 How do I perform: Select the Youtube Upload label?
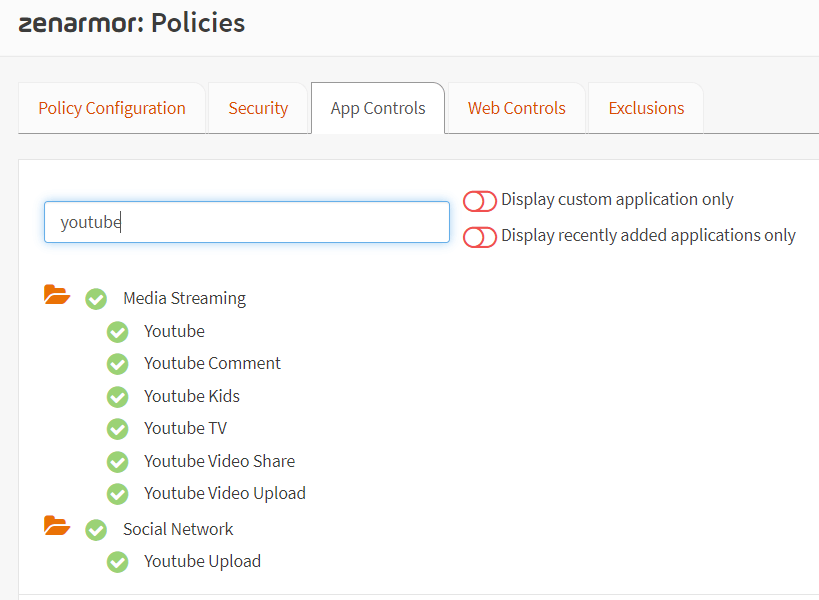[202, 561]
